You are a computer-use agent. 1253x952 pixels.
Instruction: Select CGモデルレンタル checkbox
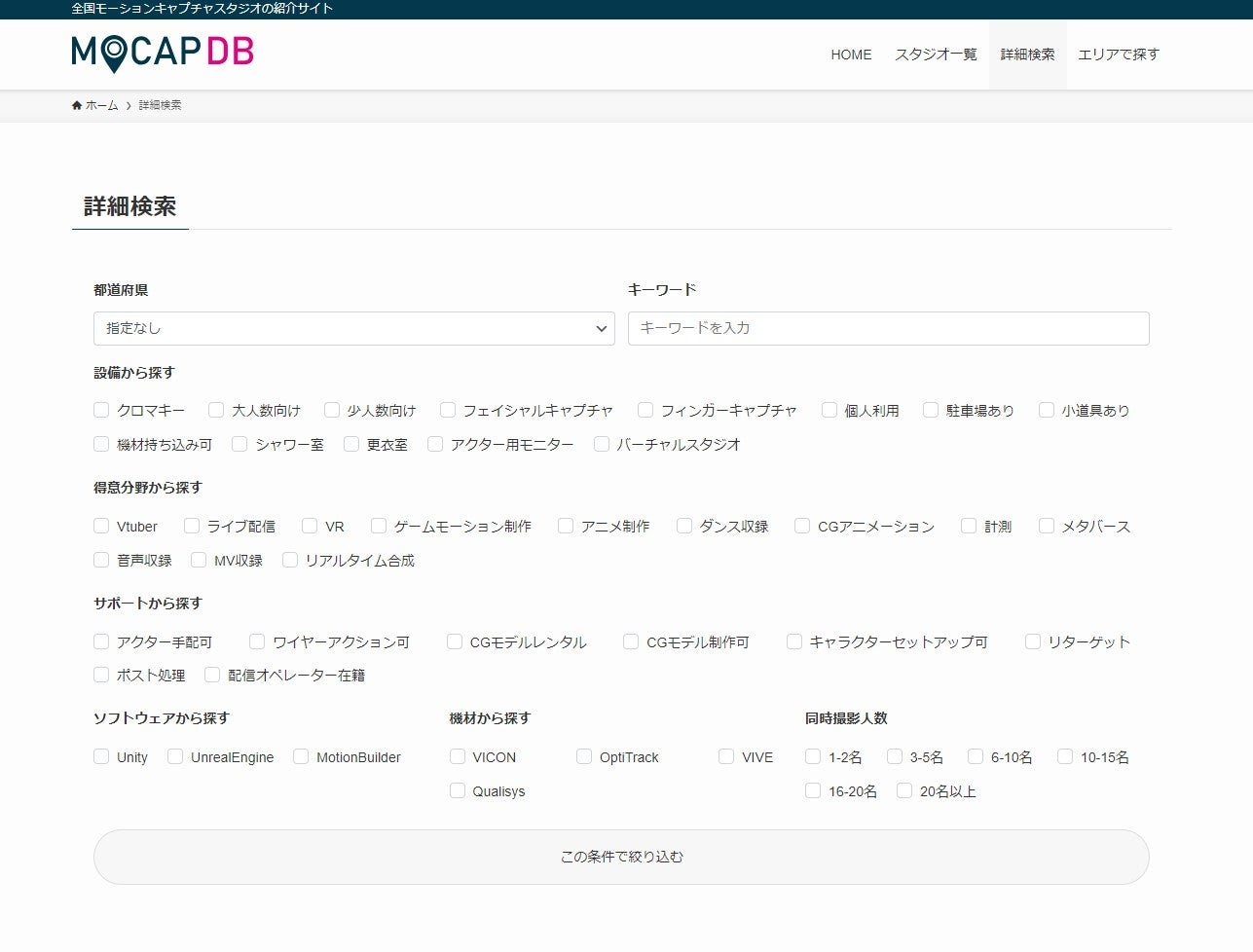pos(455,641)
